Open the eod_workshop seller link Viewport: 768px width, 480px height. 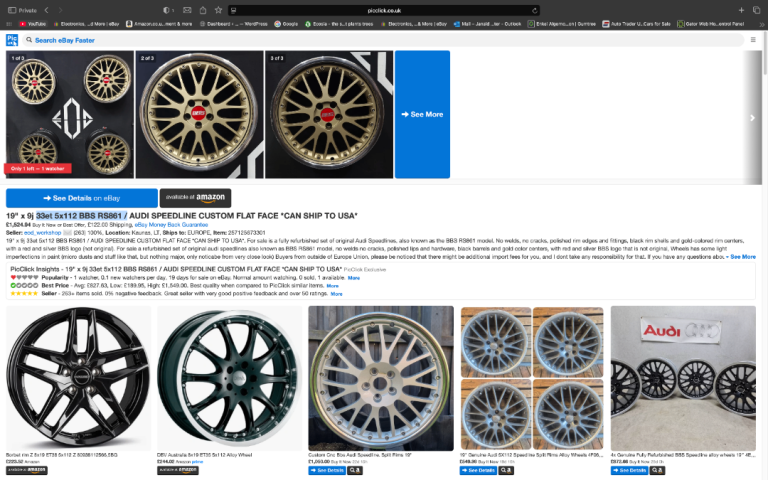tap(43, 233)
